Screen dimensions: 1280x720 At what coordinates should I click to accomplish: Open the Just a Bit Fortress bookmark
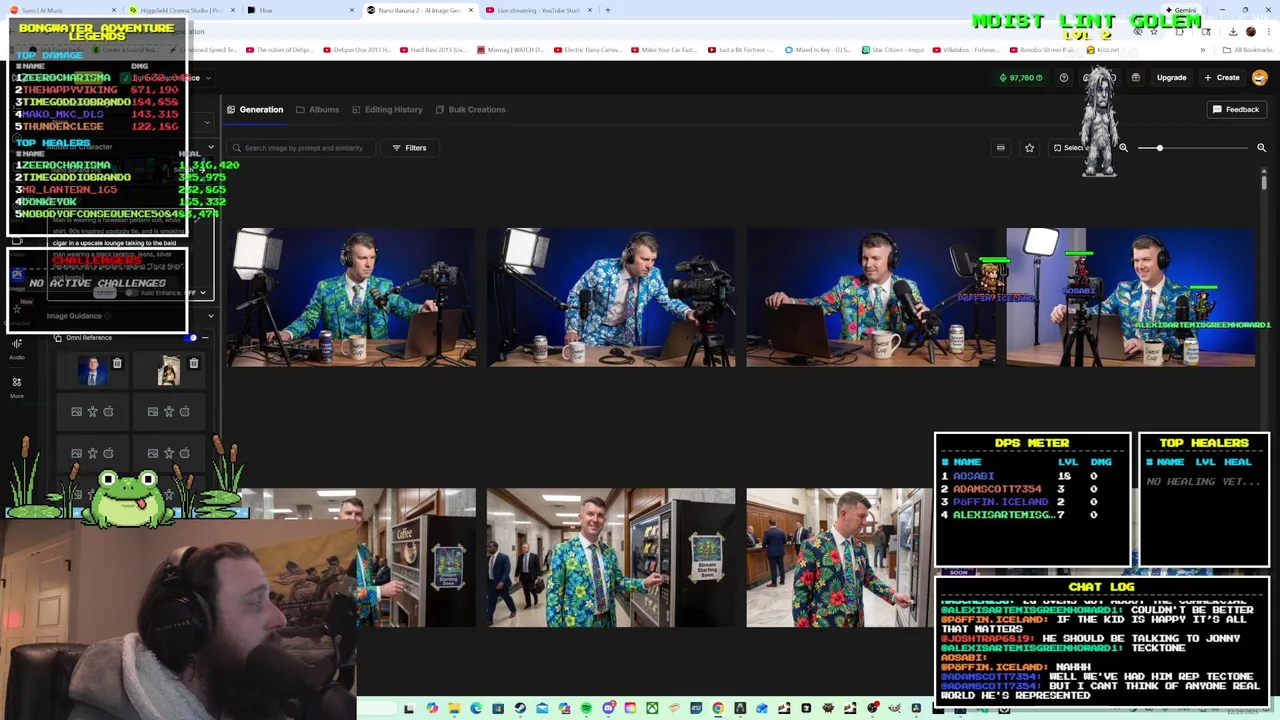click(x=739, y=49)
